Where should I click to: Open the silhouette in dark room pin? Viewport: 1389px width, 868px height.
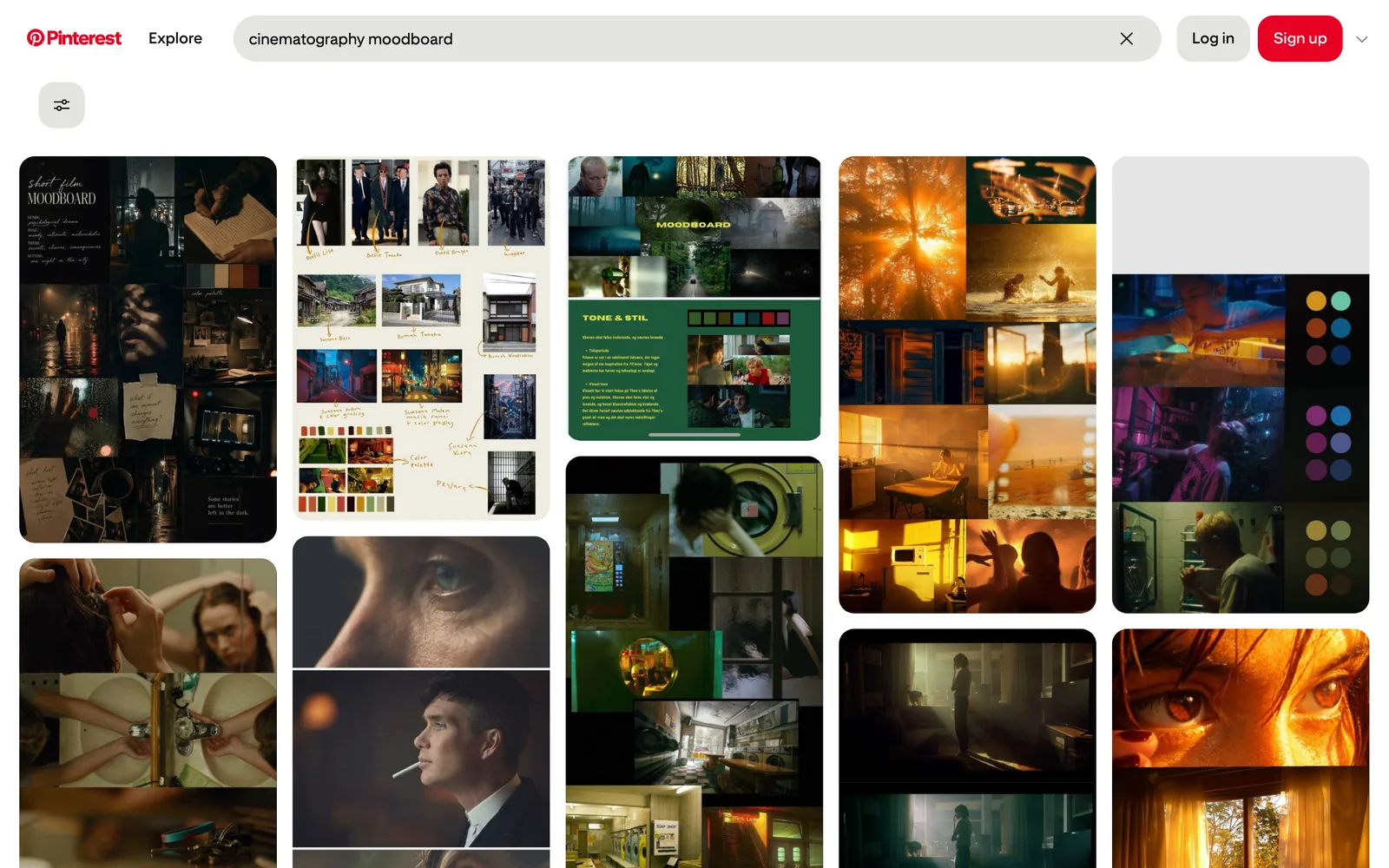click(x=967, y=748)
